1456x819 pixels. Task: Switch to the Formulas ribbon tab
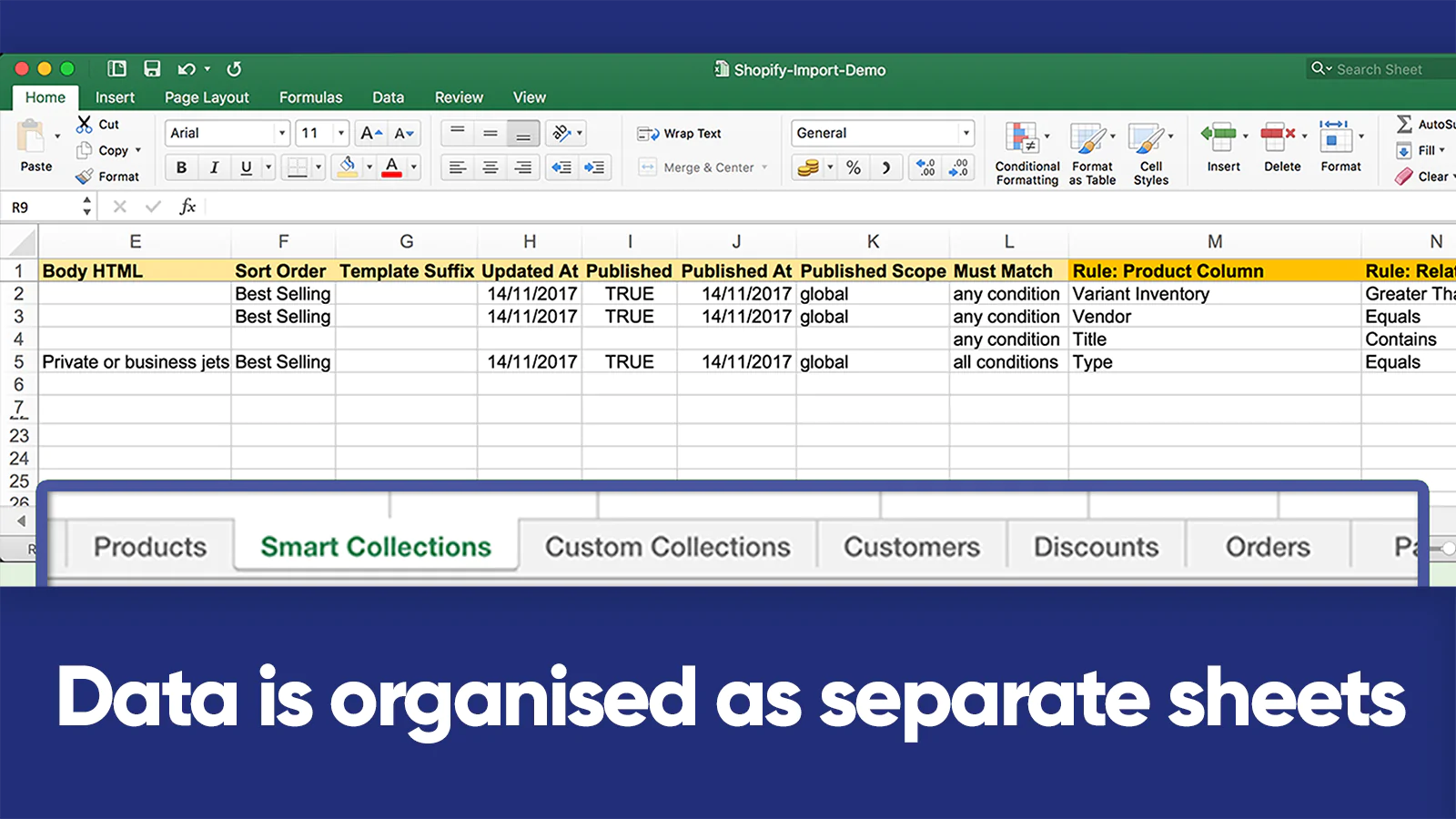coord(310,96)
